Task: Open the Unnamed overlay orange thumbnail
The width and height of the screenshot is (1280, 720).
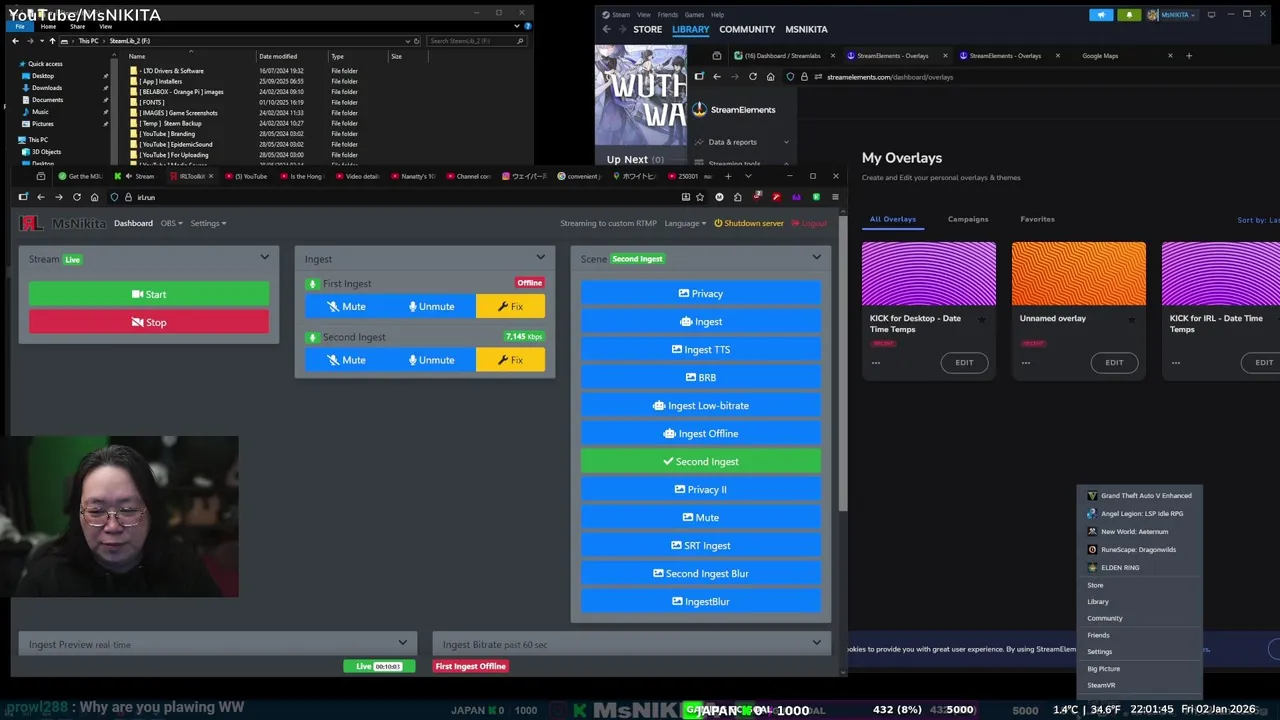Action: (1078, 273)
